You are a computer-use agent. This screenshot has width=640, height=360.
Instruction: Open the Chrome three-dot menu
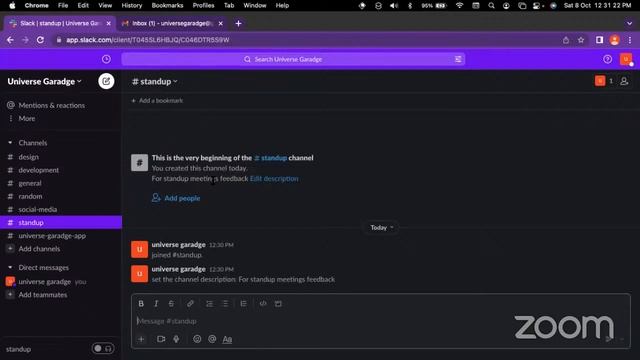click(630, 40)
